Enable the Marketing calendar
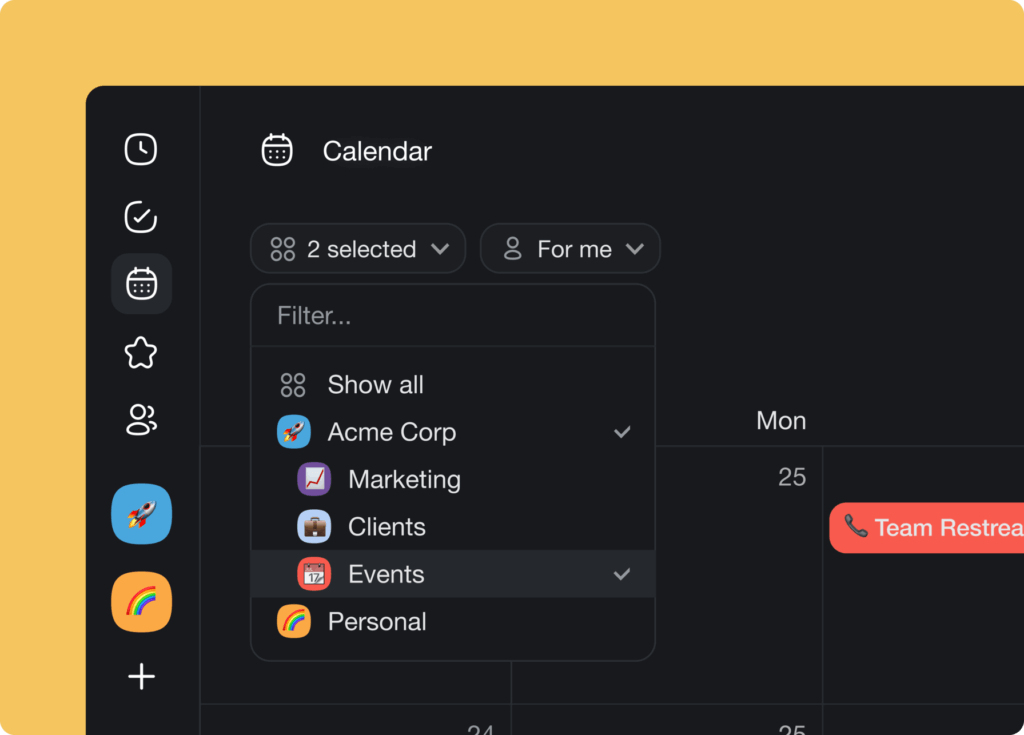 [404, 479]
